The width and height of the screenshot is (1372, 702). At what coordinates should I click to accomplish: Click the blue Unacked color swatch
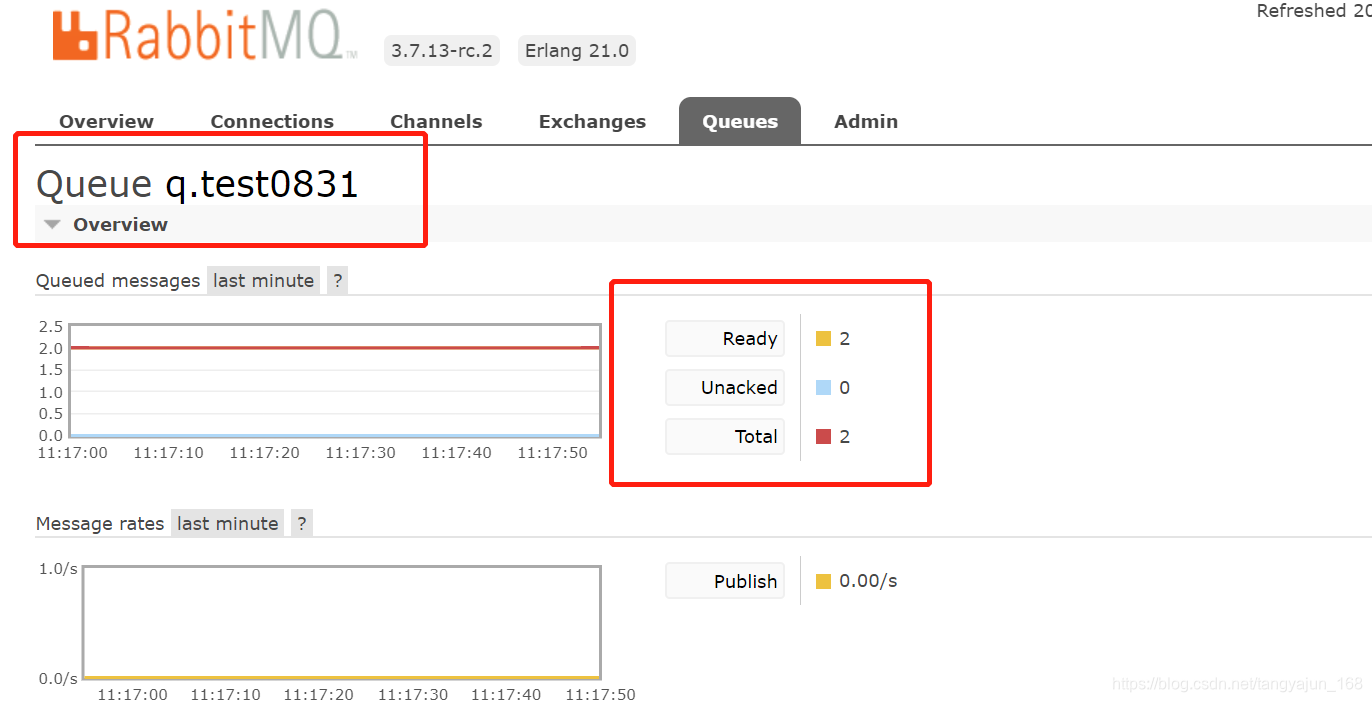tap(824, 388)
